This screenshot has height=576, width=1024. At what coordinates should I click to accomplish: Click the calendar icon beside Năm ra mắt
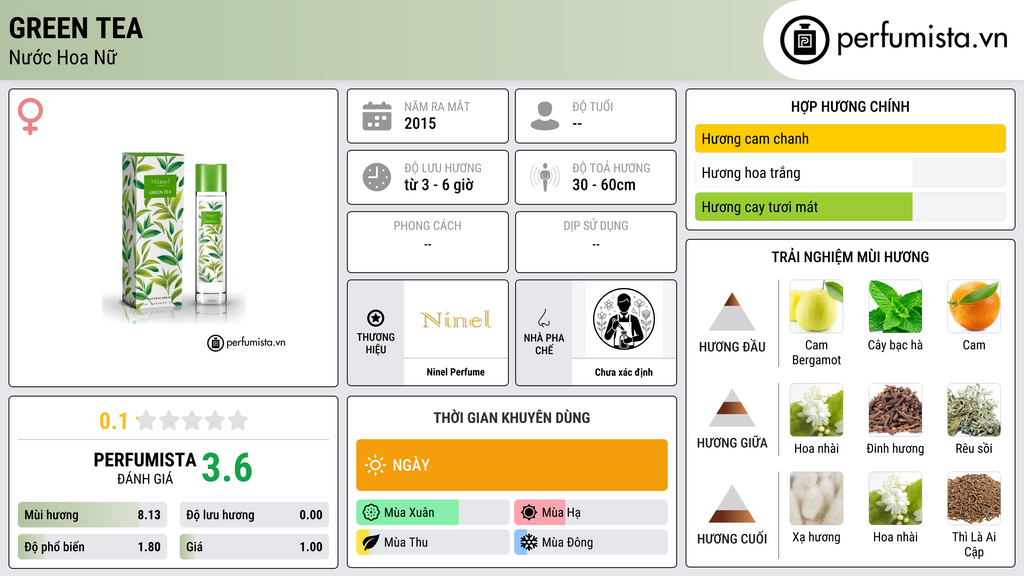click(377, 116)
